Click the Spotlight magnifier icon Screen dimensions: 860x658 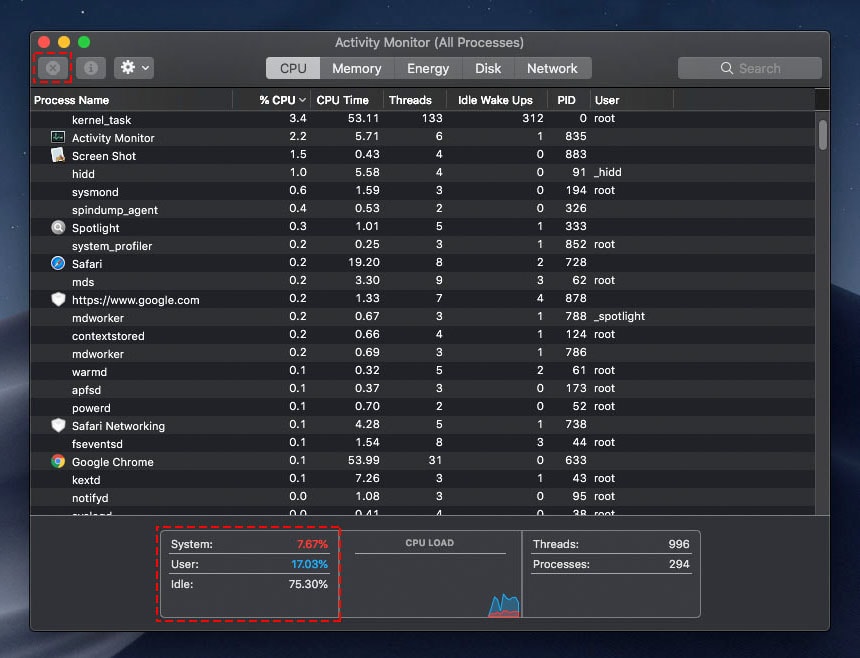point(58,227)
